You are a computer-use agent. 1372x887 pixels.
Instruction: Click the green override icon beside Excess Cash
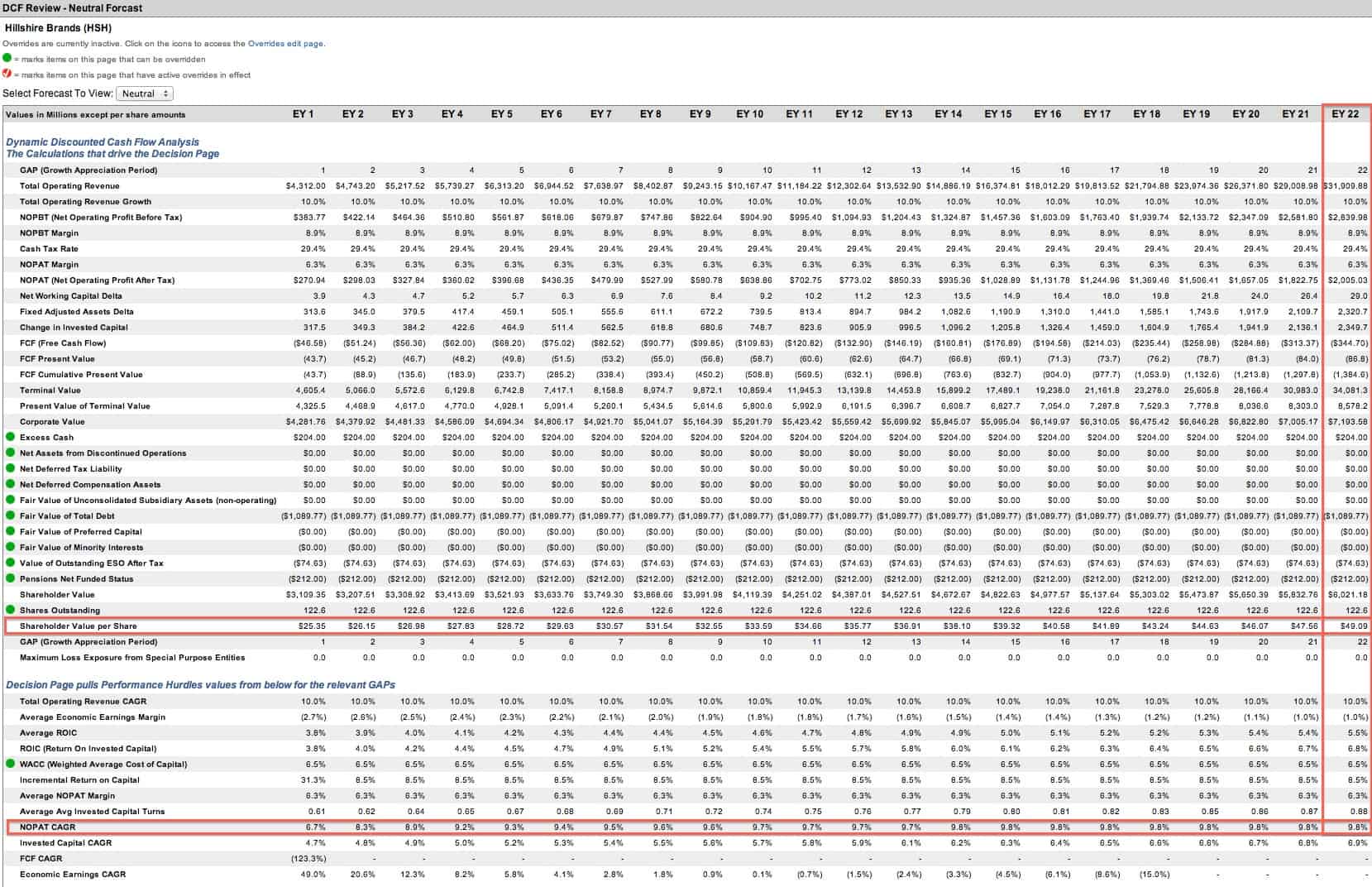click(10, 437)
